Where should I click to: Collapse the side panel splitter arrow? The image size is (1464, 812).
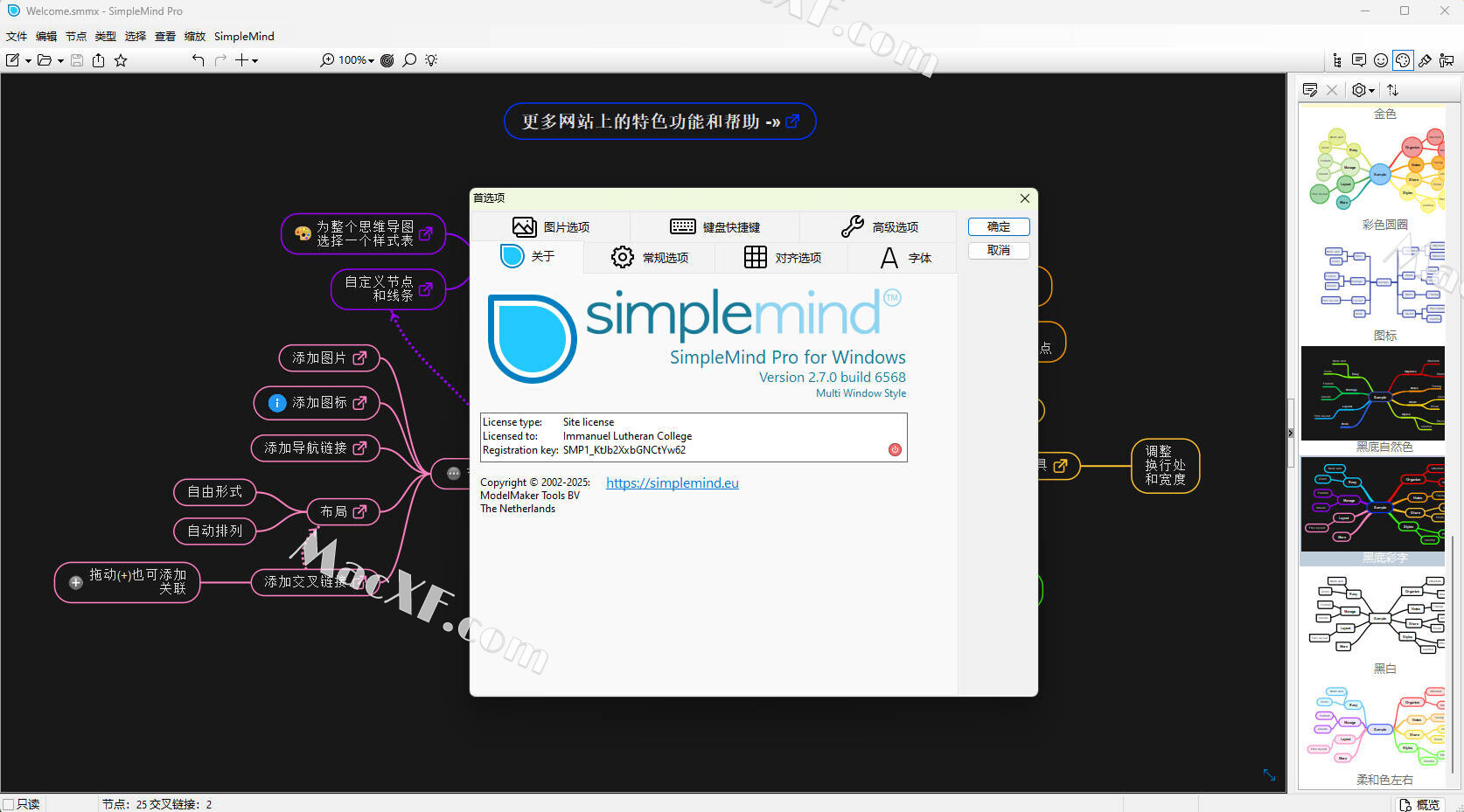click(1291, 433)
